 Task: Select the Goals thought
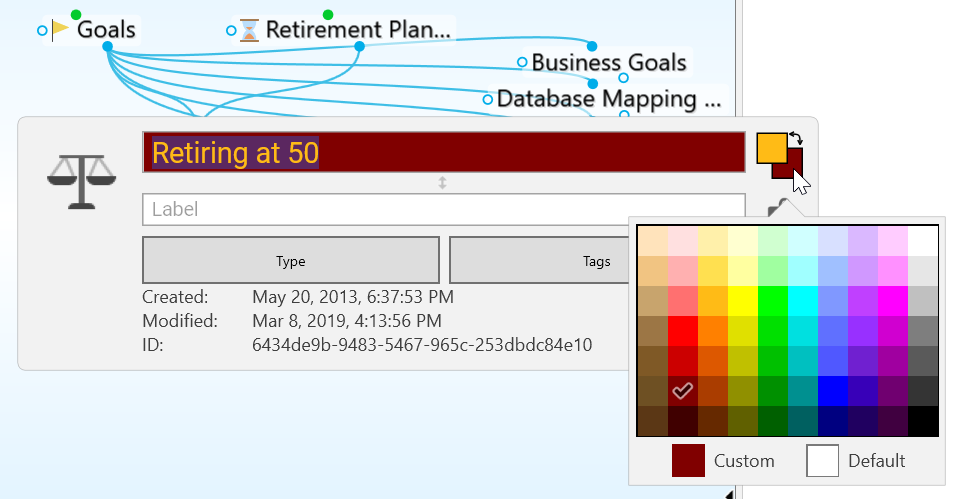[106, 30]
